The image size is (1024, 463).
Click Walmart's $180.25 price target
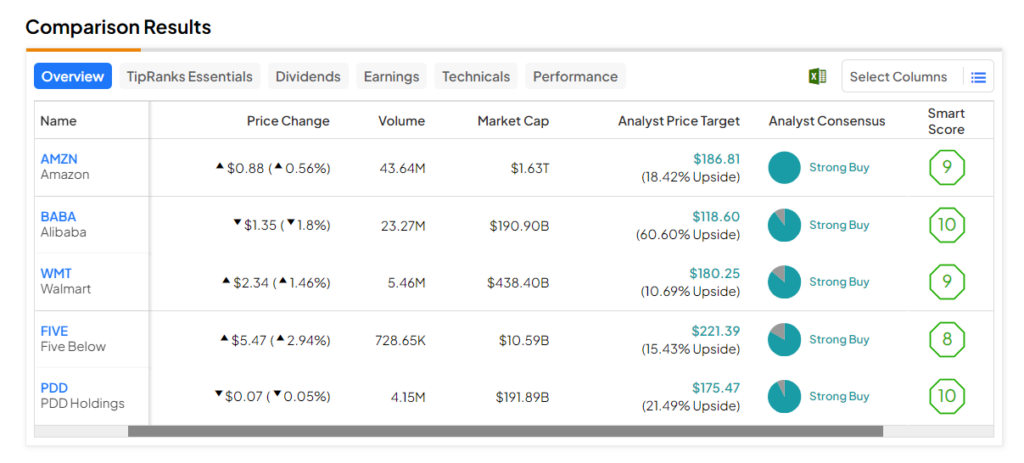tap(714, 273)
